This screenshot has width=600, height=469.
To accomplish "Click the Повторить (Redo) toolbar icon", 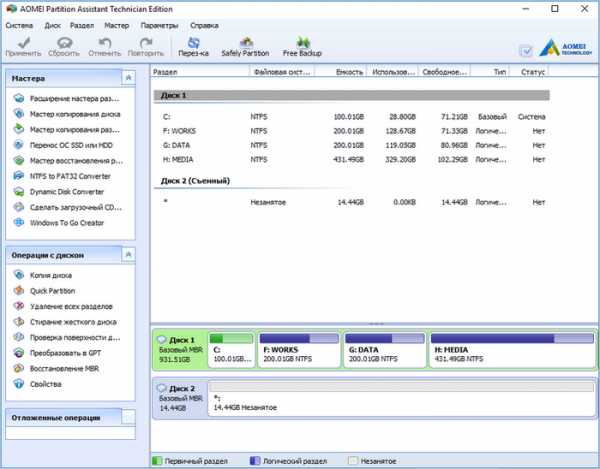I will pos(145,47).
